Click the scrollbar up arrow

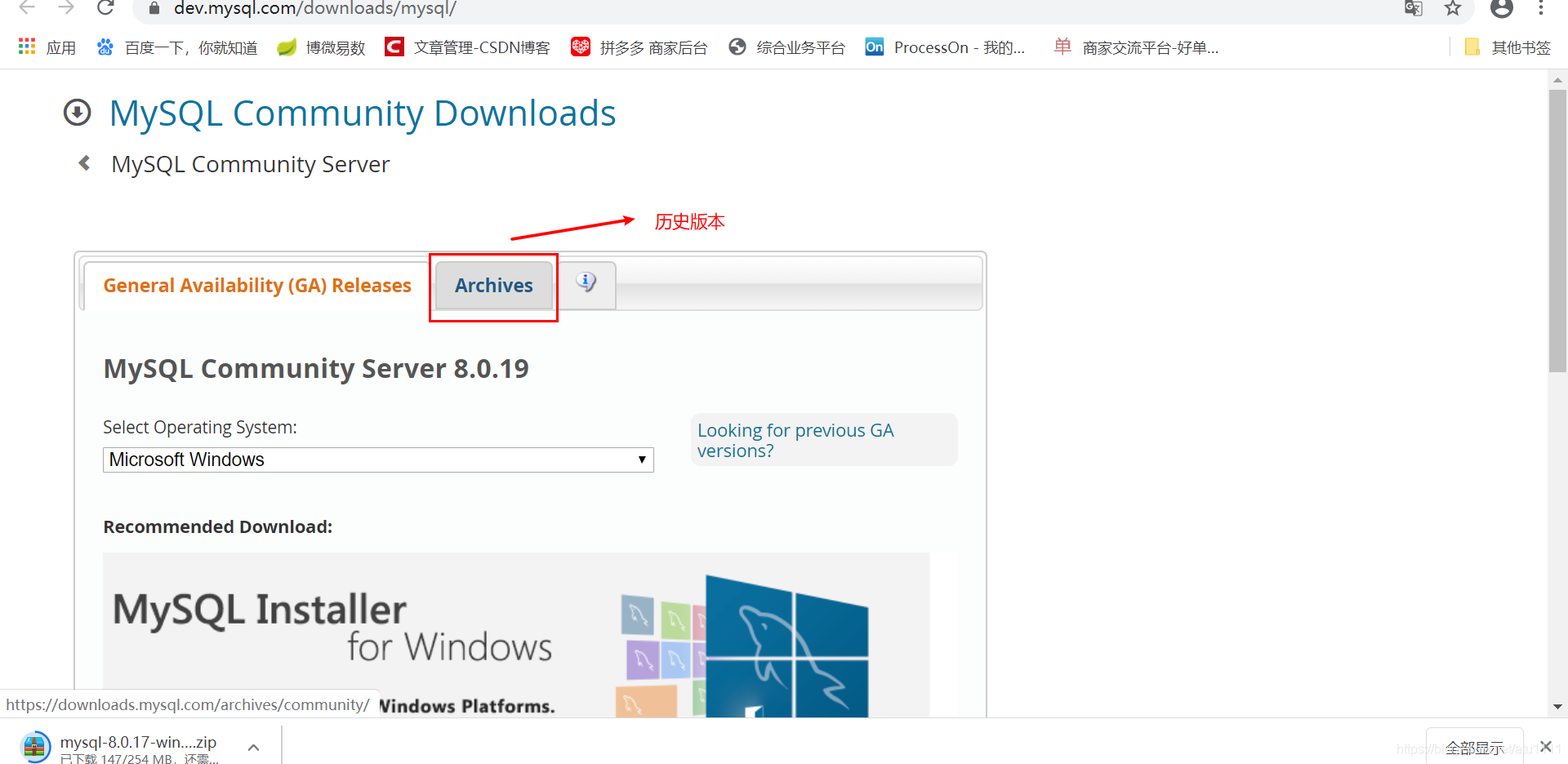point(1557,80)
